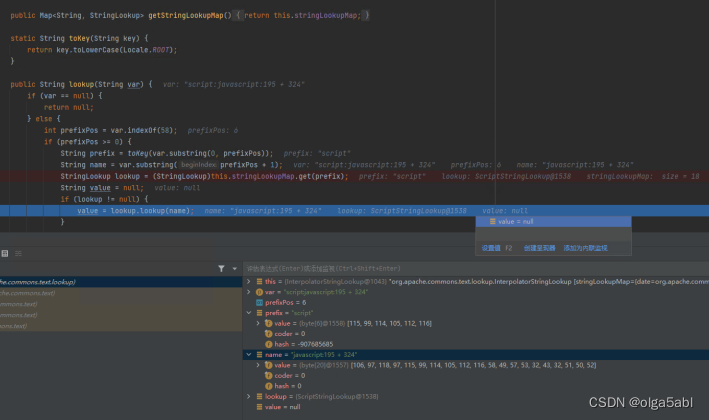This screenshot has width=709, height=420.
Task: Click the filter frames funnel icon
Action: tap(221, 269)
